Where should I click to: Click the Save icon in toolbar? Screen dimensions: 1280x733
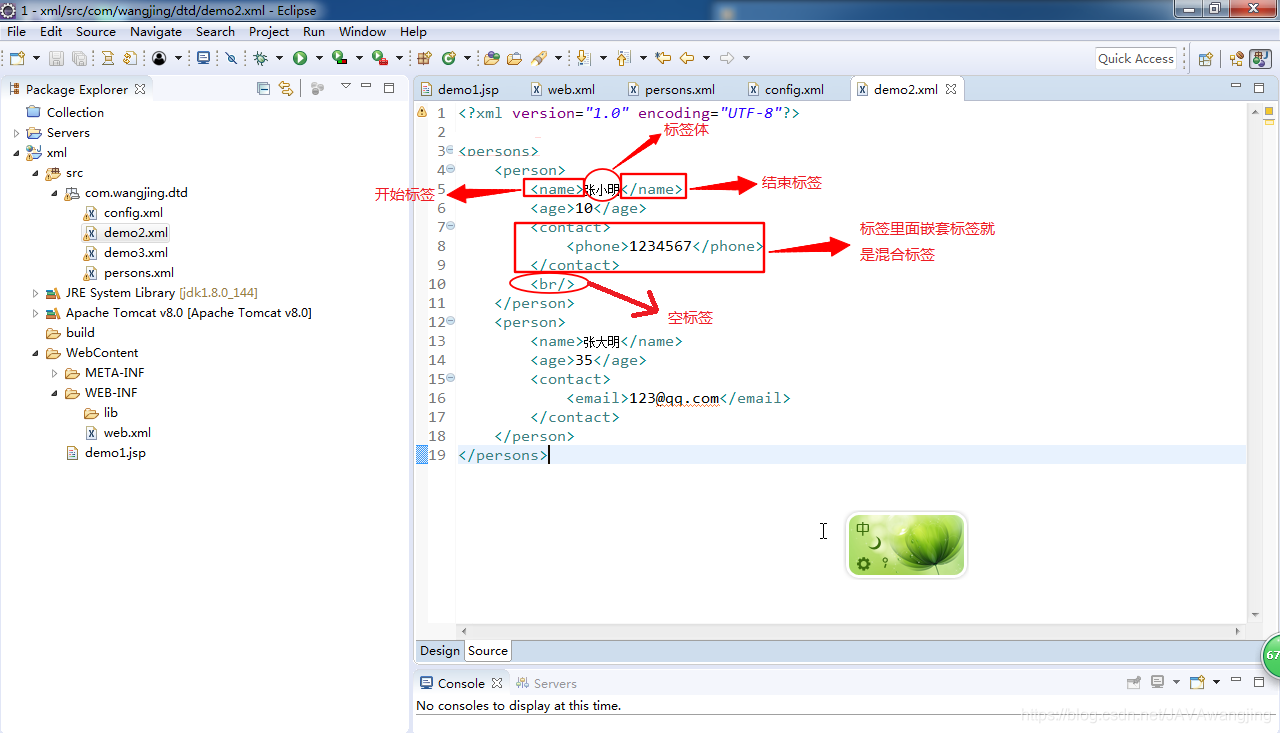[x=56, y=58]
